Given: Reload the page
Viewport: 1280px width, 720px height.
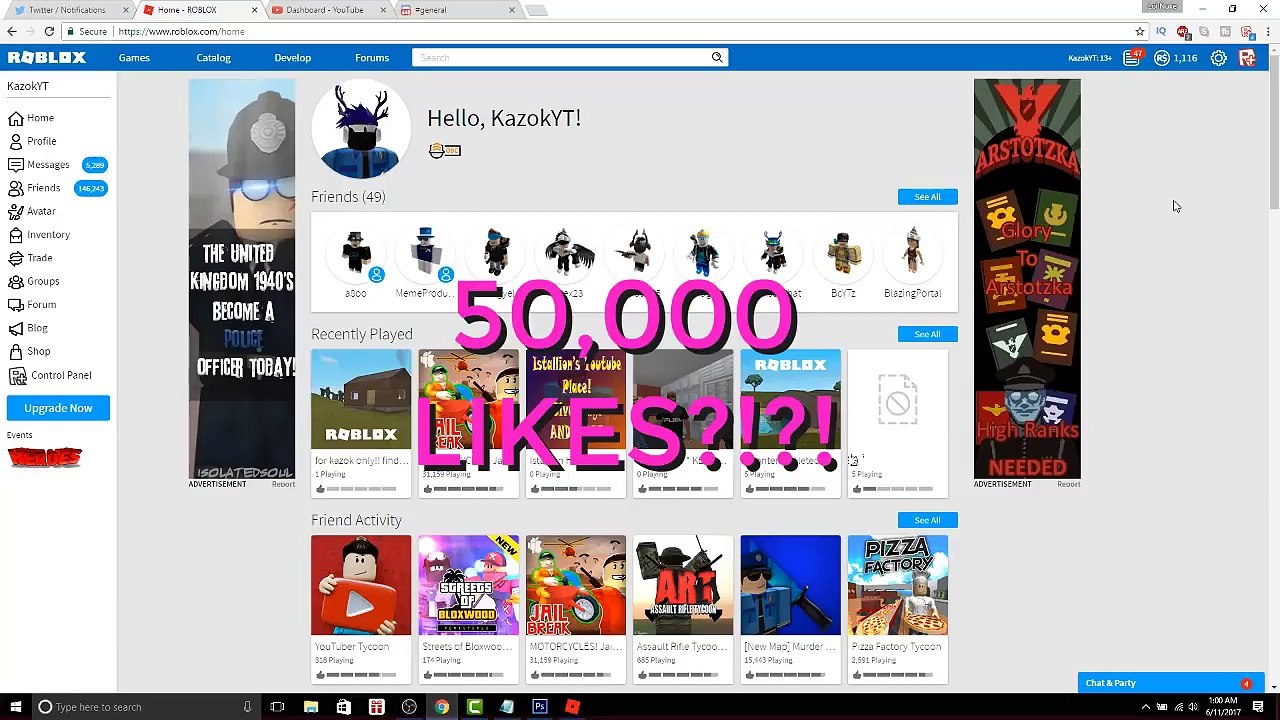Looking at the screenshot, I should [49, 32].
